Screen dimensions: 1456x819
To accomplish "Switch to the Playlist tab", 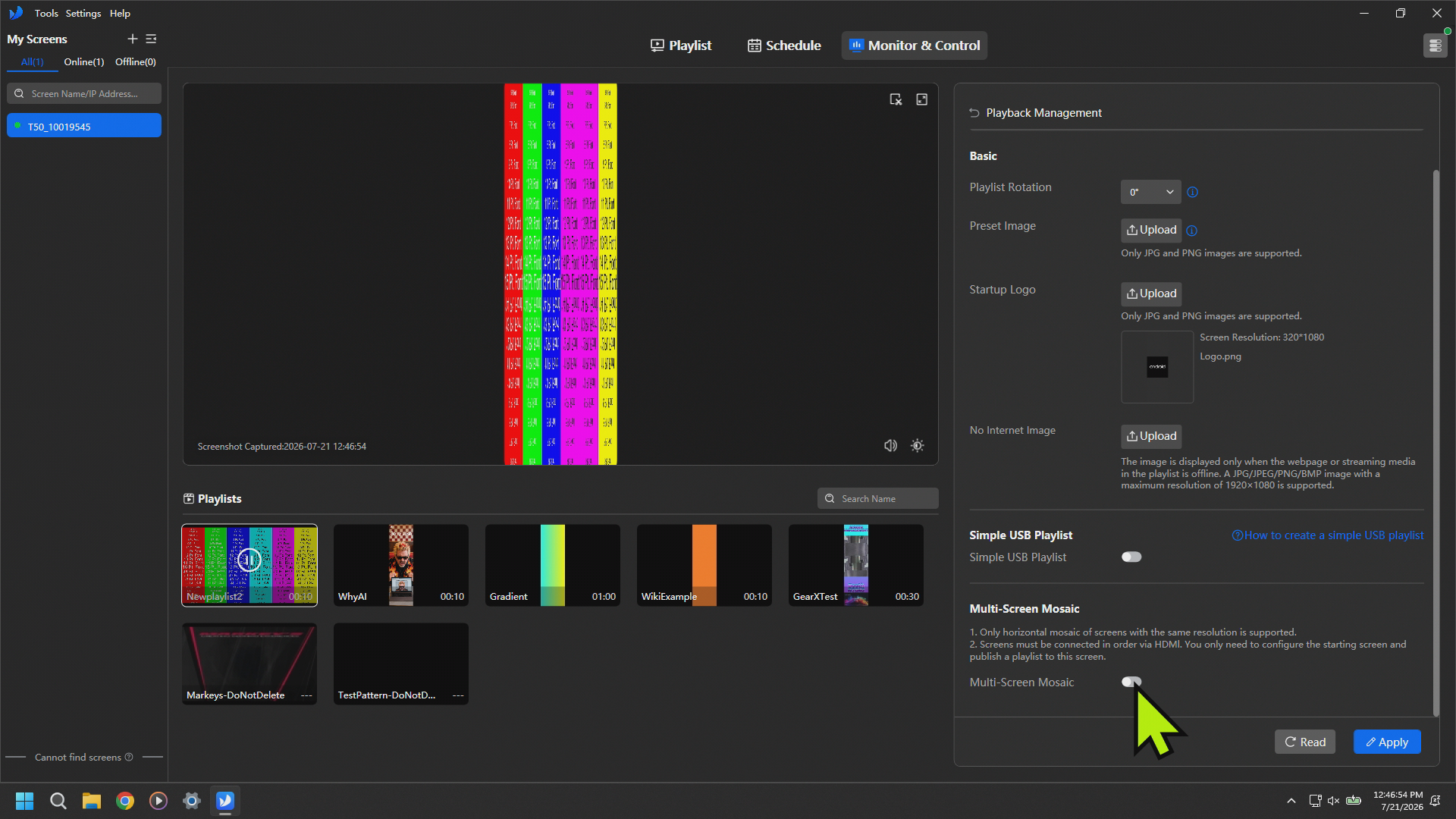I will [x=681, y=45].
